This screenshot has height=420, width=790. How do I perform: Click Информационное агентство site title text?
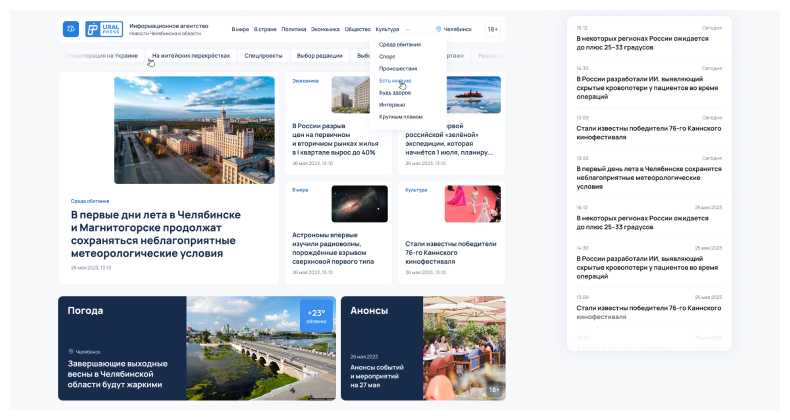tap(169, 26)
